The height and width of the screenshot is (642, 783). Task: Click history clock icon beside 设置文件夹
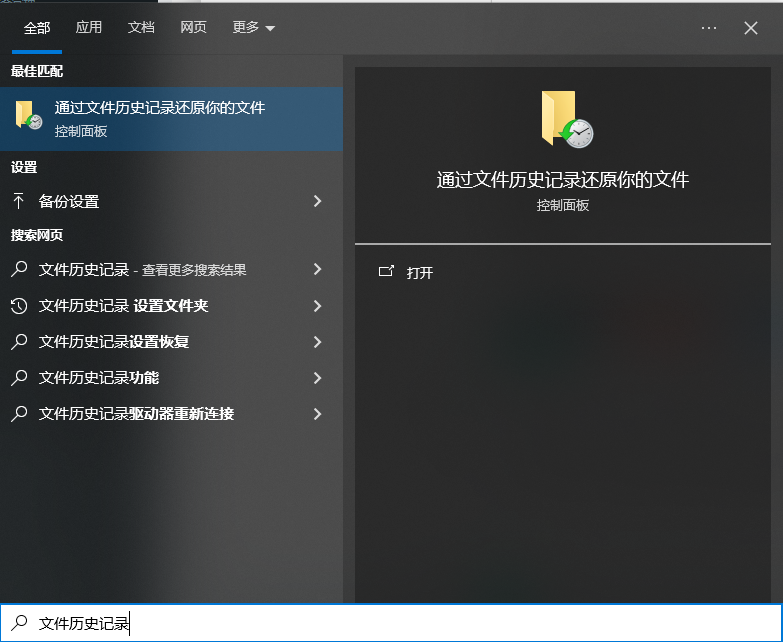tap(19, 306)
